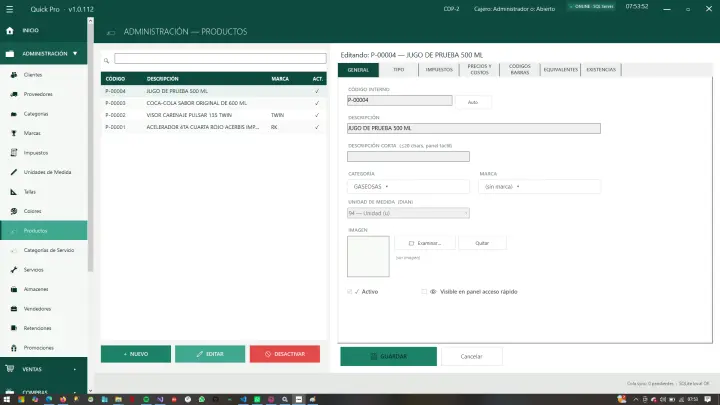Click the Código Interno field
The width and height of the screenshot is (720, 405).
tap(399, 100)
